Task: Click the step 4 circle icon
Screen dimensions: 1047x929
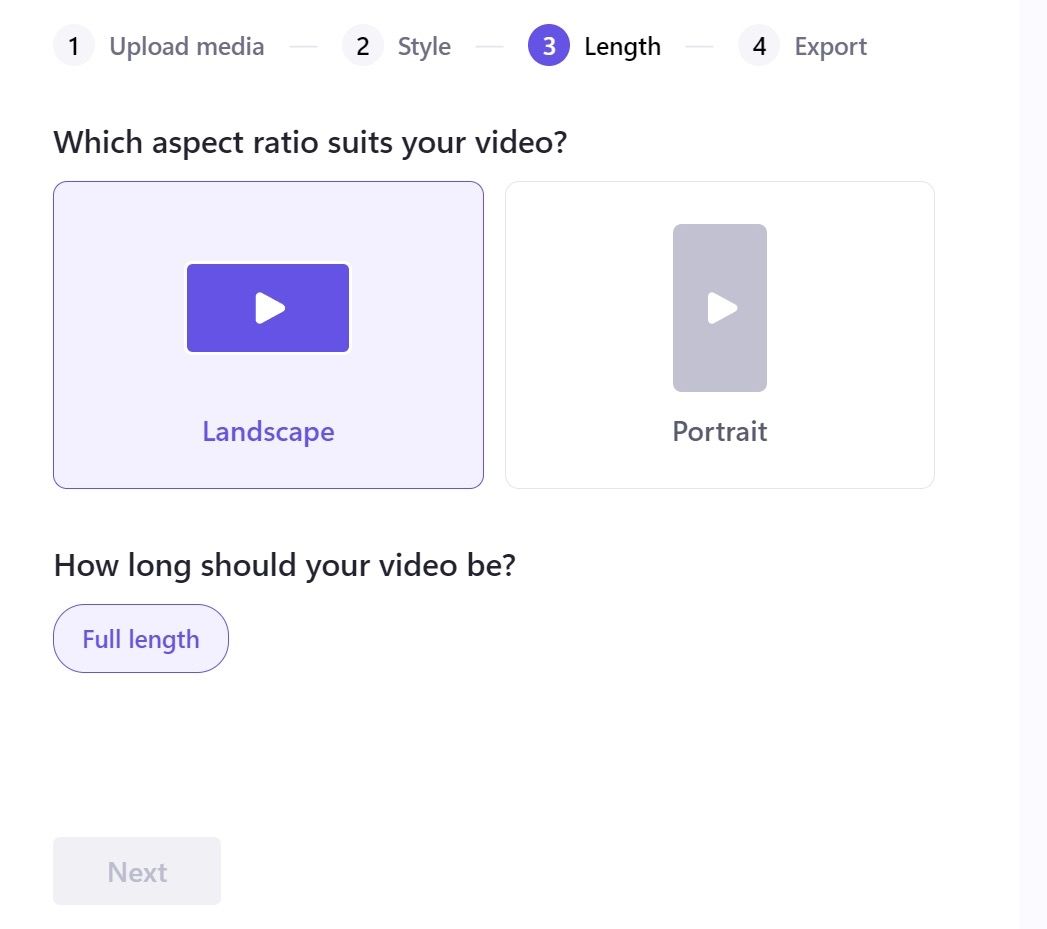Action: point(758,45)
